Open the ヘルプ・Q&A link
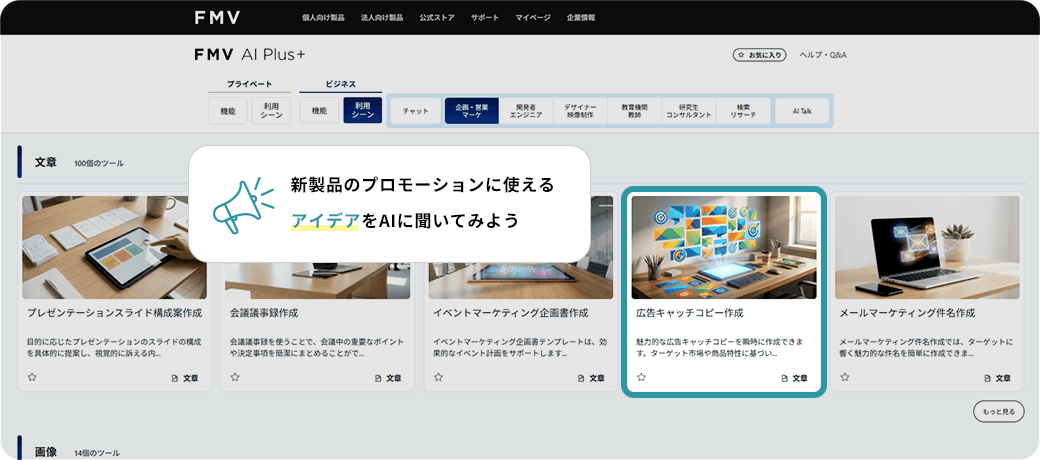The width and height of the screenshot is (1040, 460). coord(823,55)
